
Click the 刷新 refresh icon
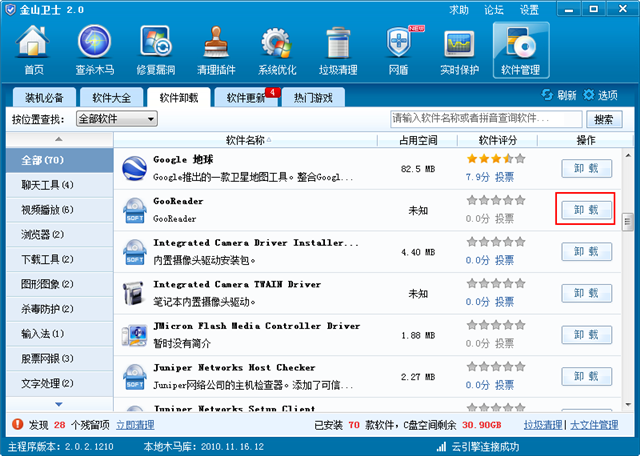point(547,95)
